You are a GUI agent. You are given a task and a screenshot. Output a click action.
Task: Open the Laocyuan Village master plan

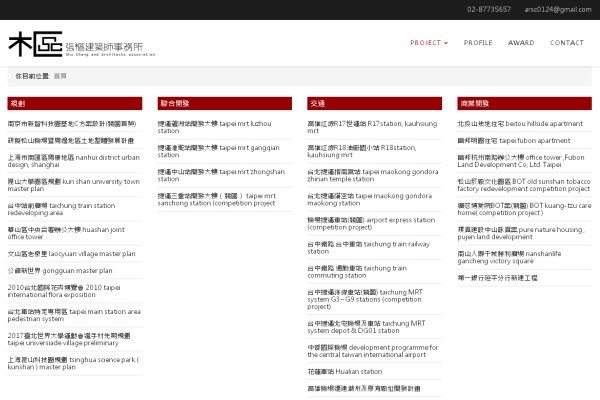[x=71, y=254]
